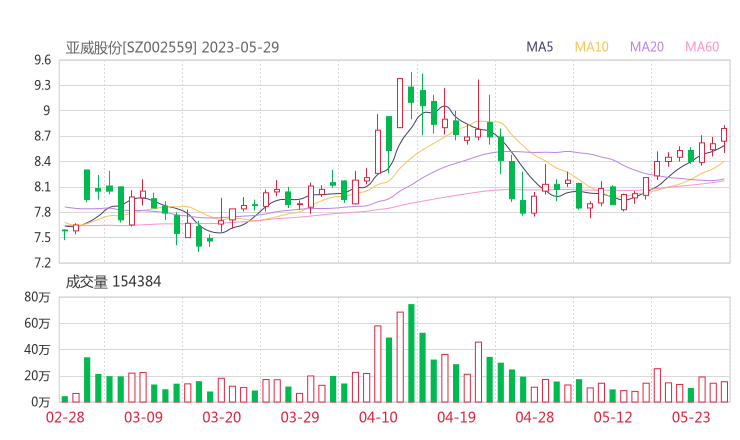Click the 04-10 date label

[x=378, y=417]
